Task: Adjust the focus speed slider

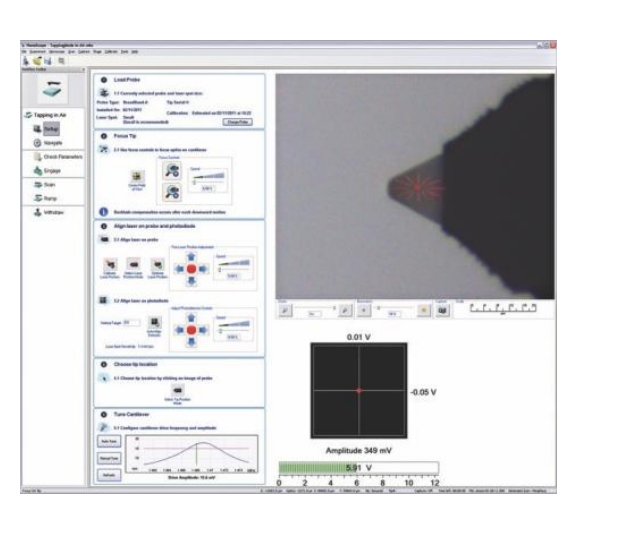Action: point(202,177)
